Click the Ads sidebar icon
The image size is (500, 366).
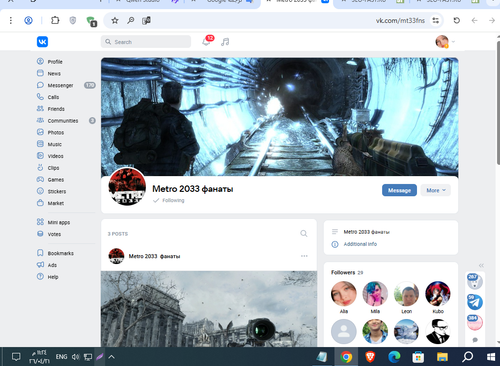[40, 265]
